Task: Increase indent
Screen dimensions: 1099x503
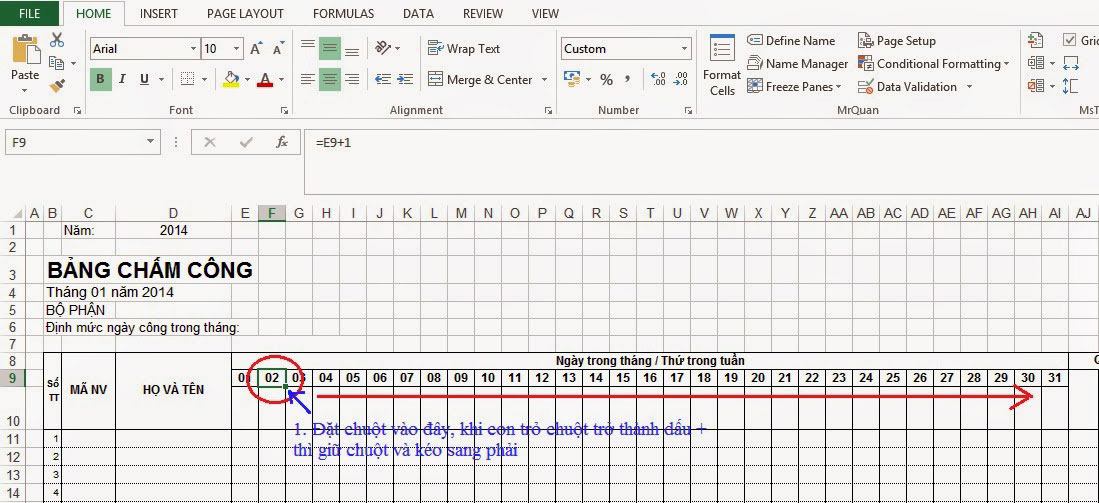Action: point(404,79)
